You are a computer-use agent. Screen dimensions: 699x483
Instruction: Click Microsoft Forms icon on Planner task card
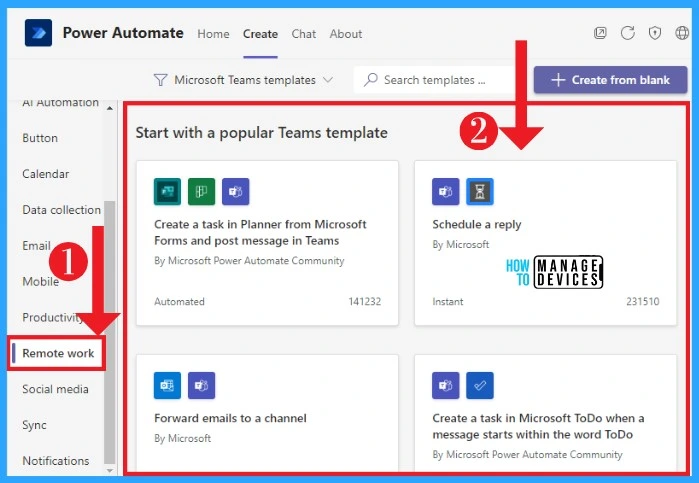(168, 192)
